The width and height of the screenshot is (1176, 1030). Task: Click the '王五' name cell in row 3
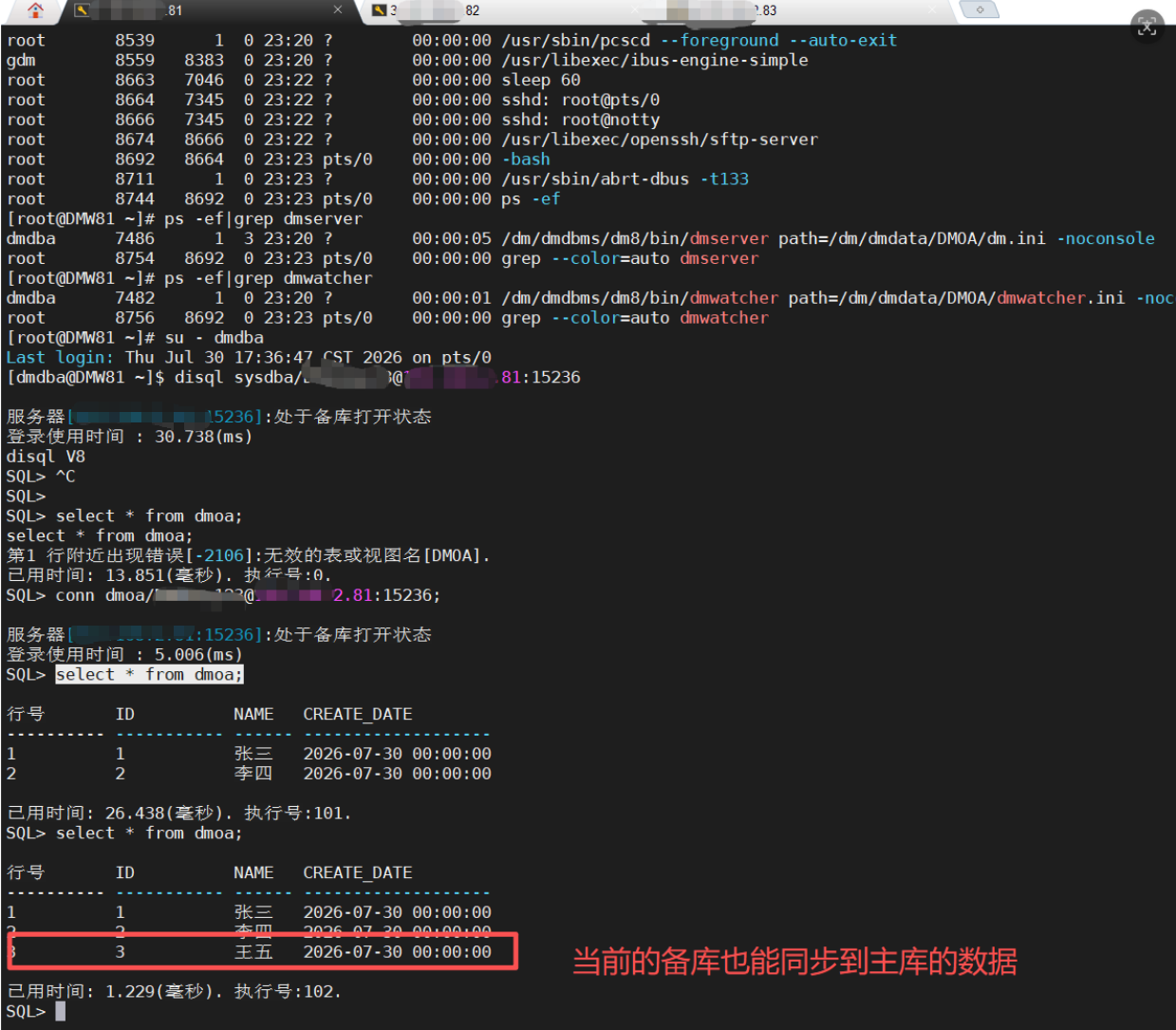[253, 952]
